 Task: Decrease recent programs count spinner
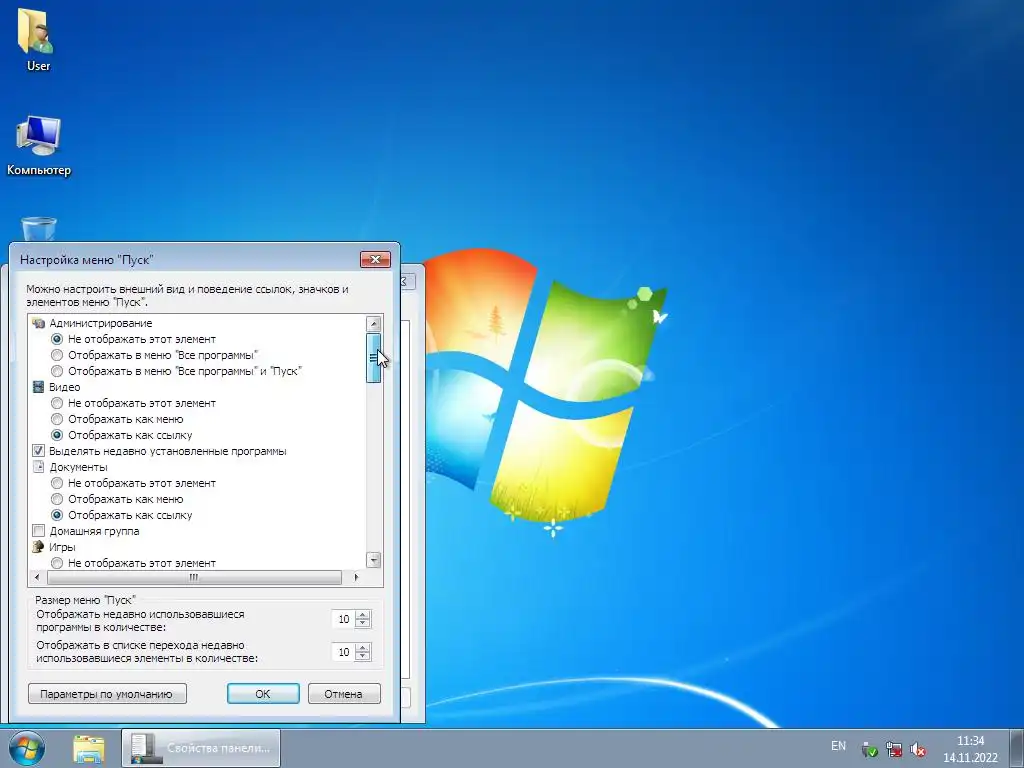coord(364,624)
